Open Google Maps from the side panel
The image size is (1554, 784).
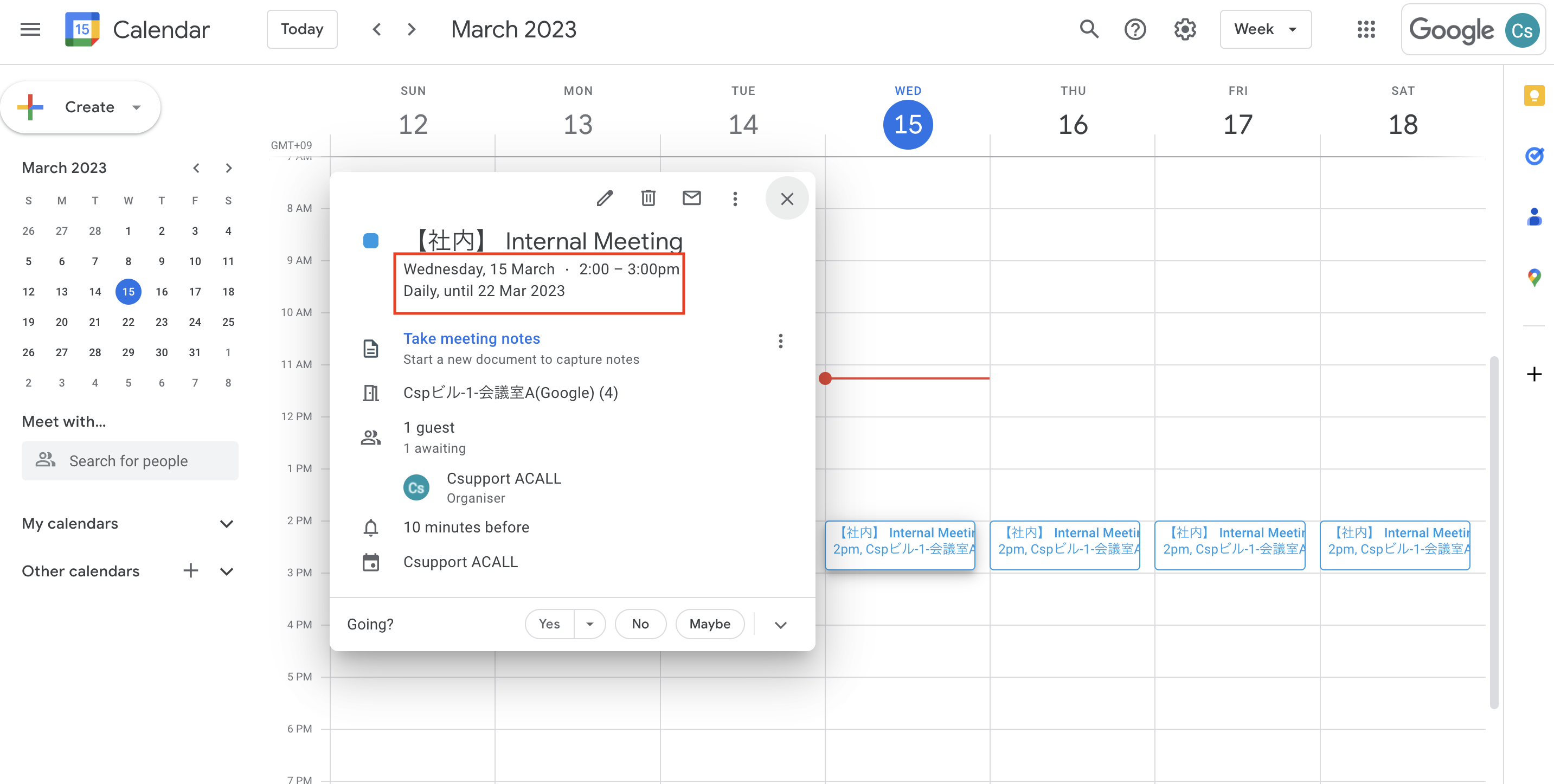(x=1534, y=277)
